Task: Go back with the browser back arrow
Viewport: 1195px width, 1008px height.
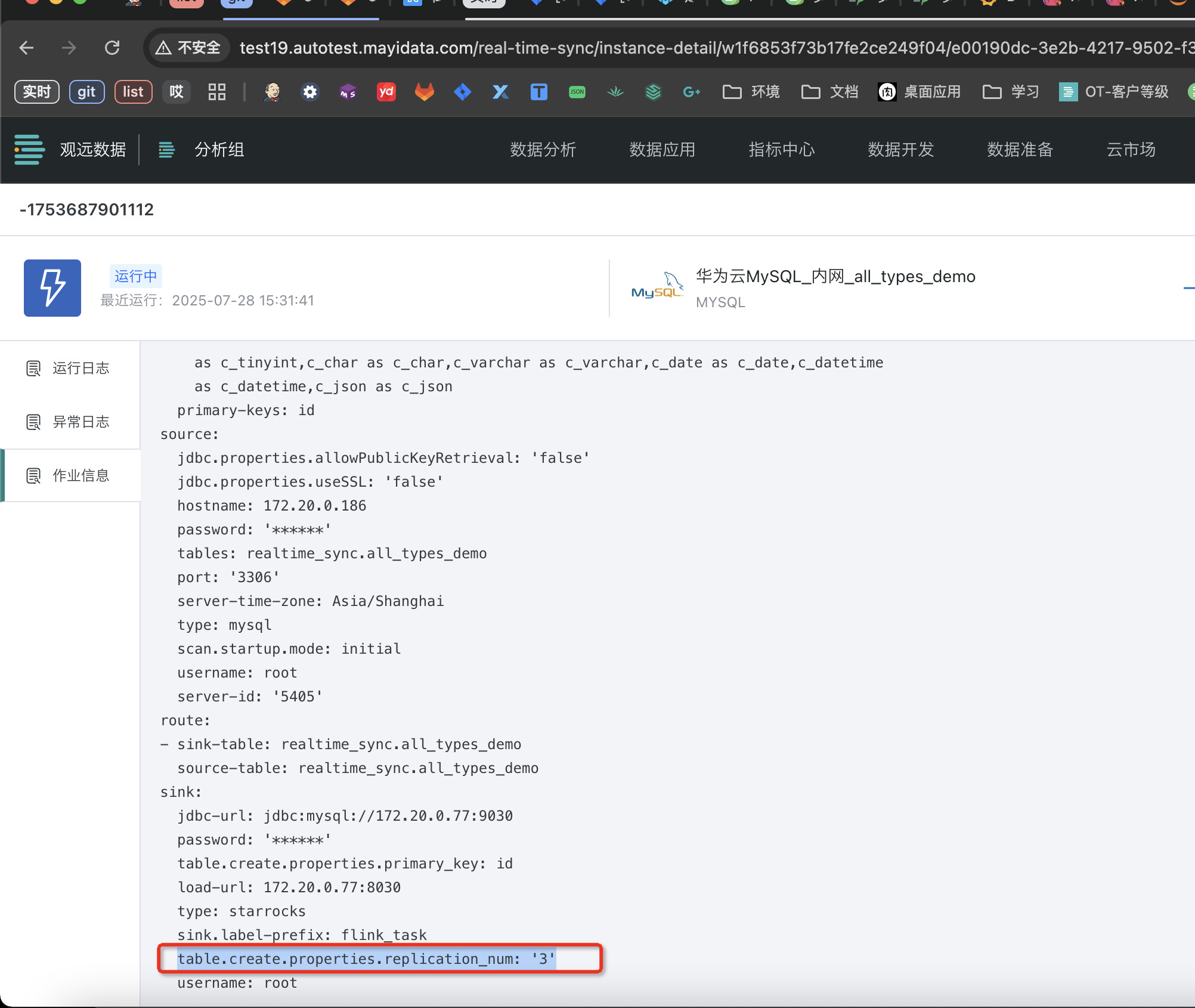Action: tap(26, 48)
